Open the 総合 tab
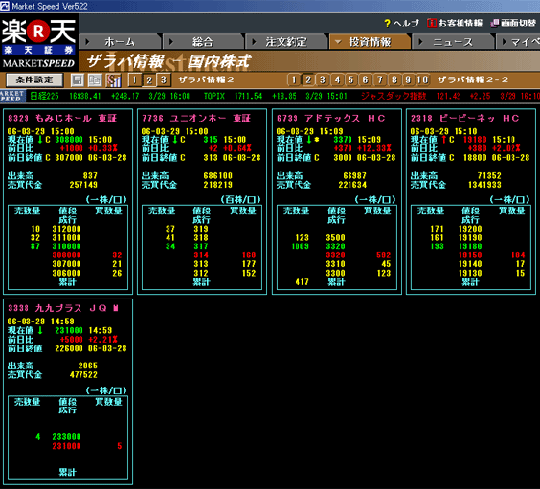The width and height of the screenshot is (540, 489). click(203, 42)
